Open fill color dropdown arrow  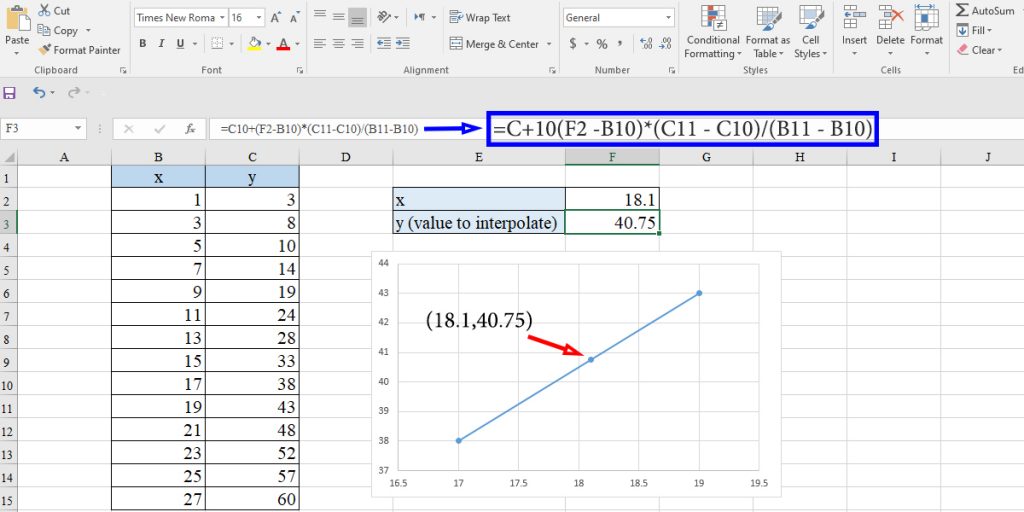pyautogui.click(x=268, y=44)
